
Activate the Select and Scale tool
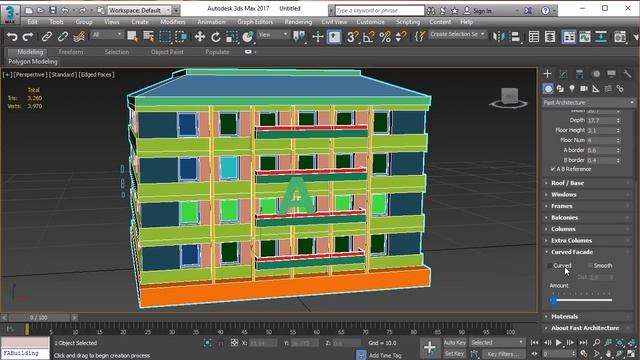231,37
